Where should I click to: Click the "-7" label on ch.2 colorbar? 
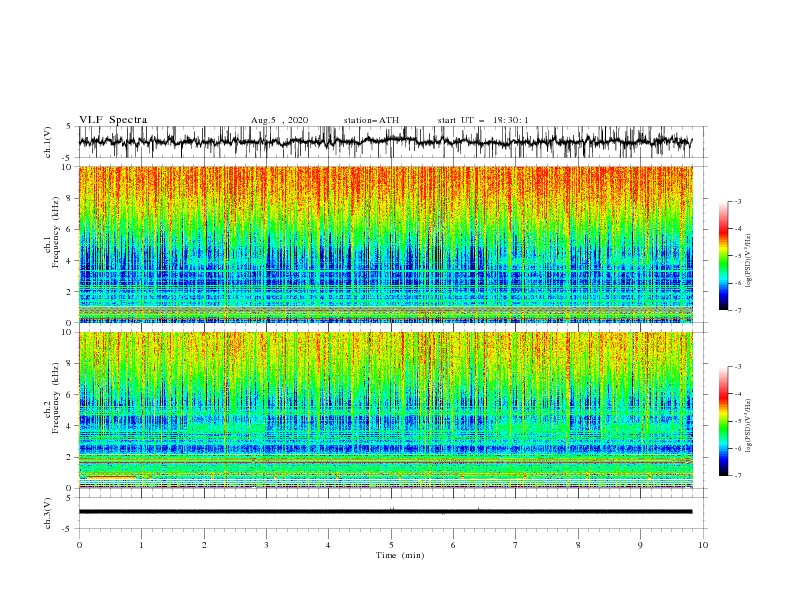[x=737, y=475]
